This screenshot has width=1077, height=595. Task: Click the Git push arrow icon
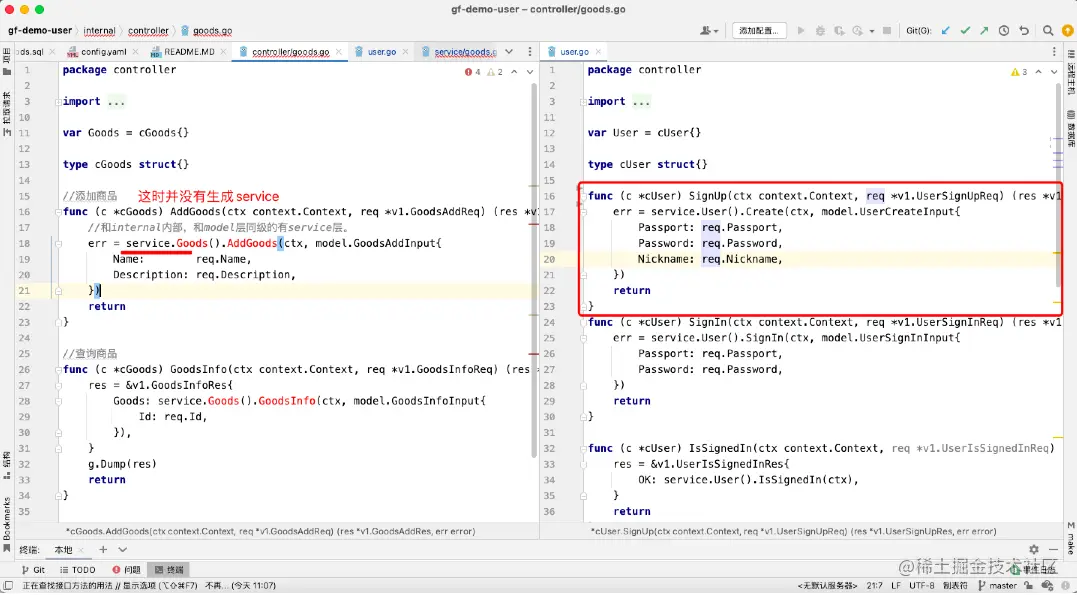984,31
